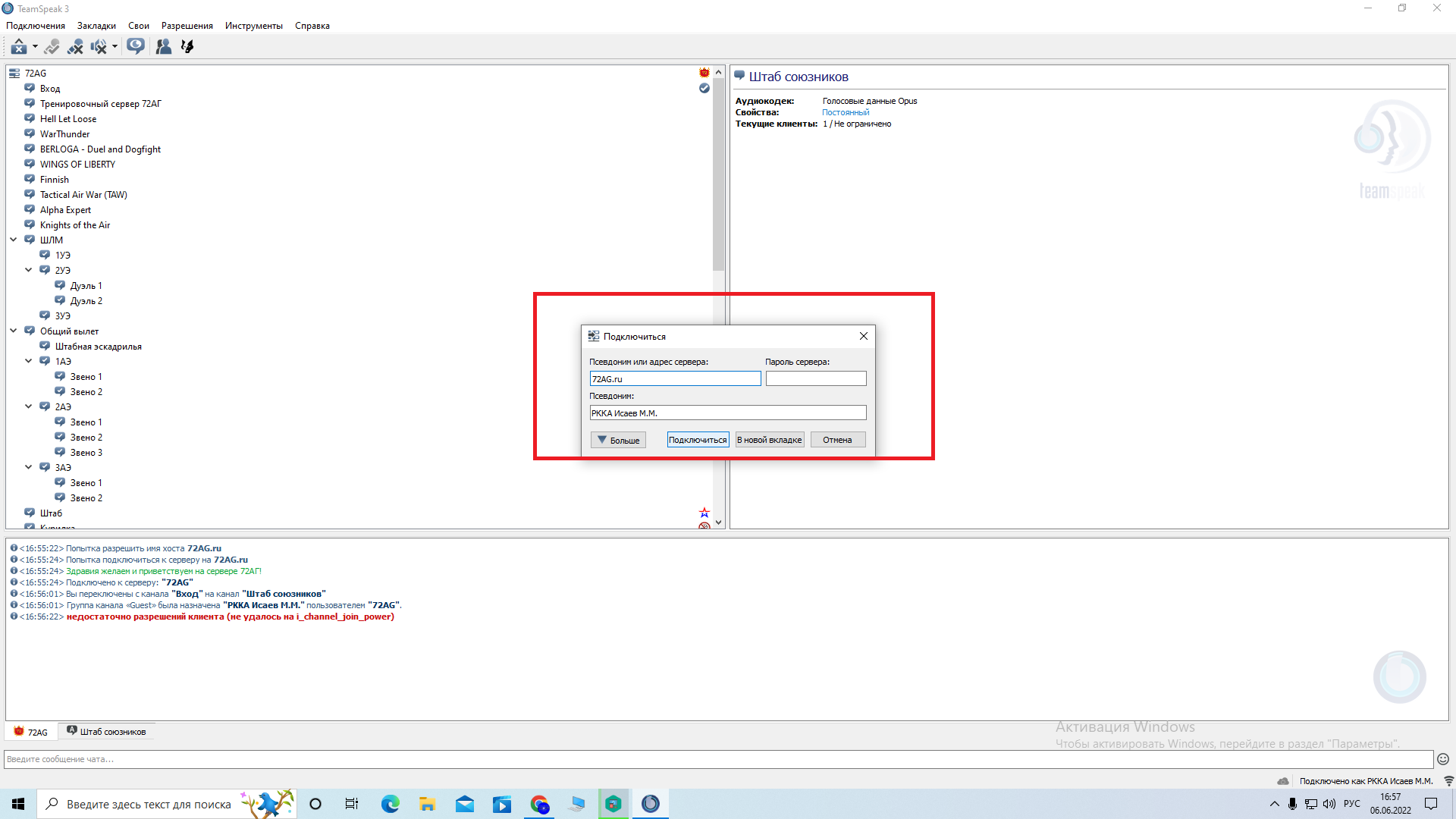Click the Overwolf wolf icon
Image resolution: width=1456 pixels, height=819 pixels.
click(187, 46)
